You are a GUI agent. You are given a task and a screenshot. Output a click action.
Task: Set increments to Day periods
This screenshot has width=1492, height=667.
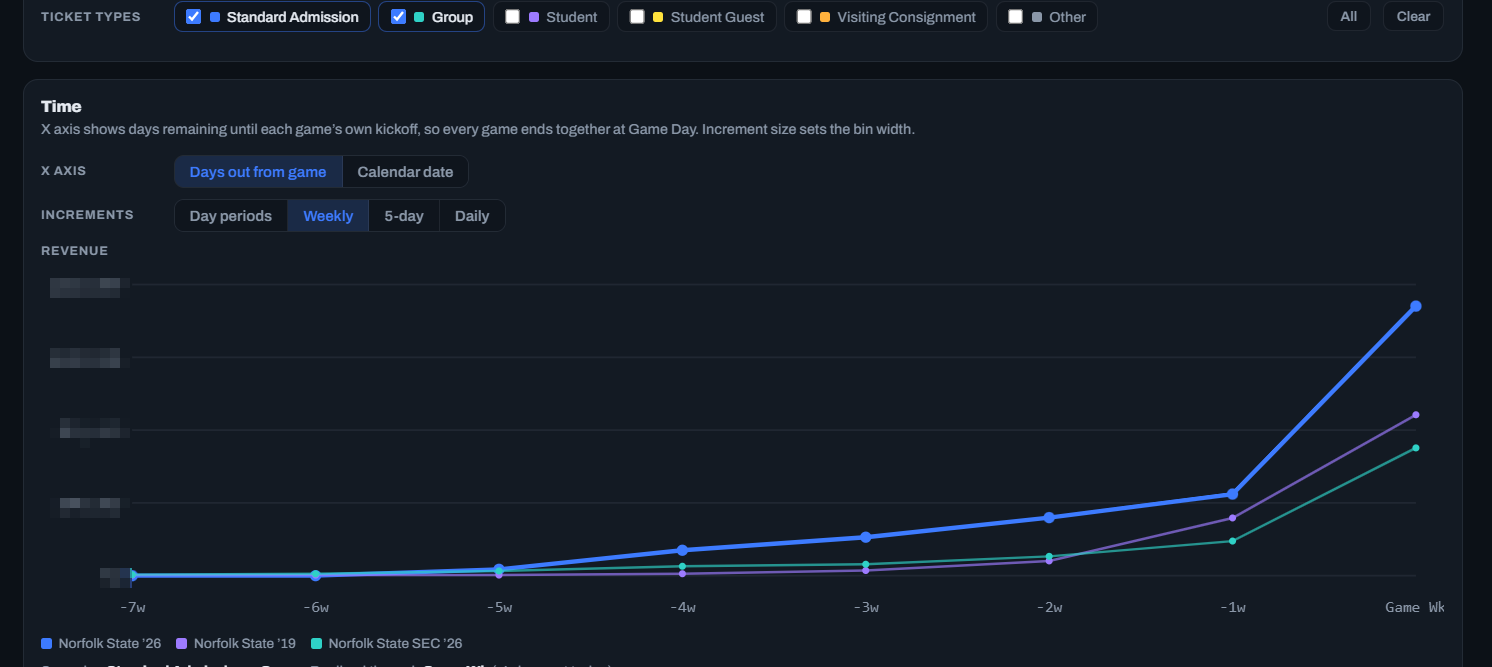click(231, 216)
